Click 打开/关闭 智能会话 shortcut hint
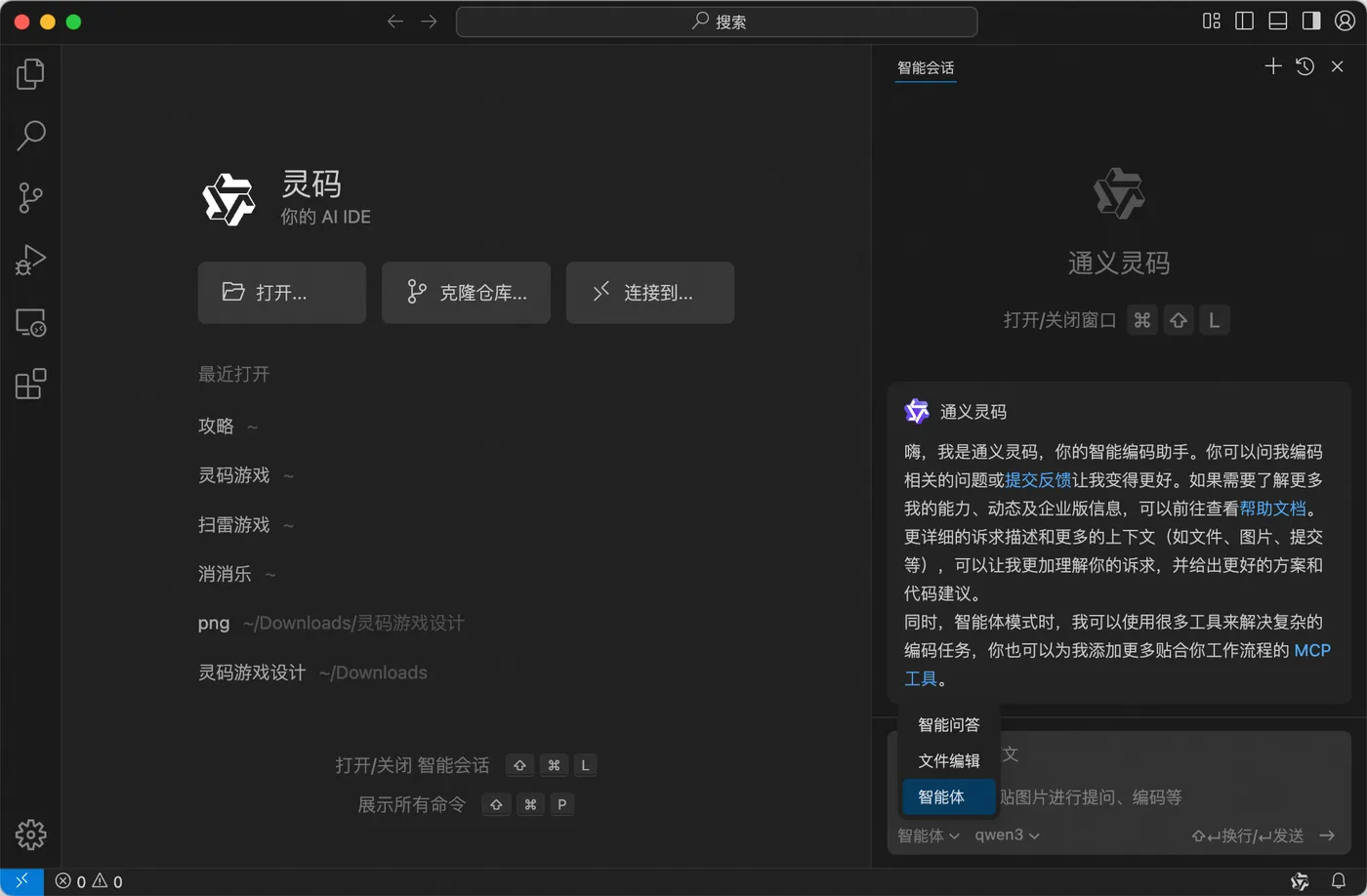 tap(466, 765)
